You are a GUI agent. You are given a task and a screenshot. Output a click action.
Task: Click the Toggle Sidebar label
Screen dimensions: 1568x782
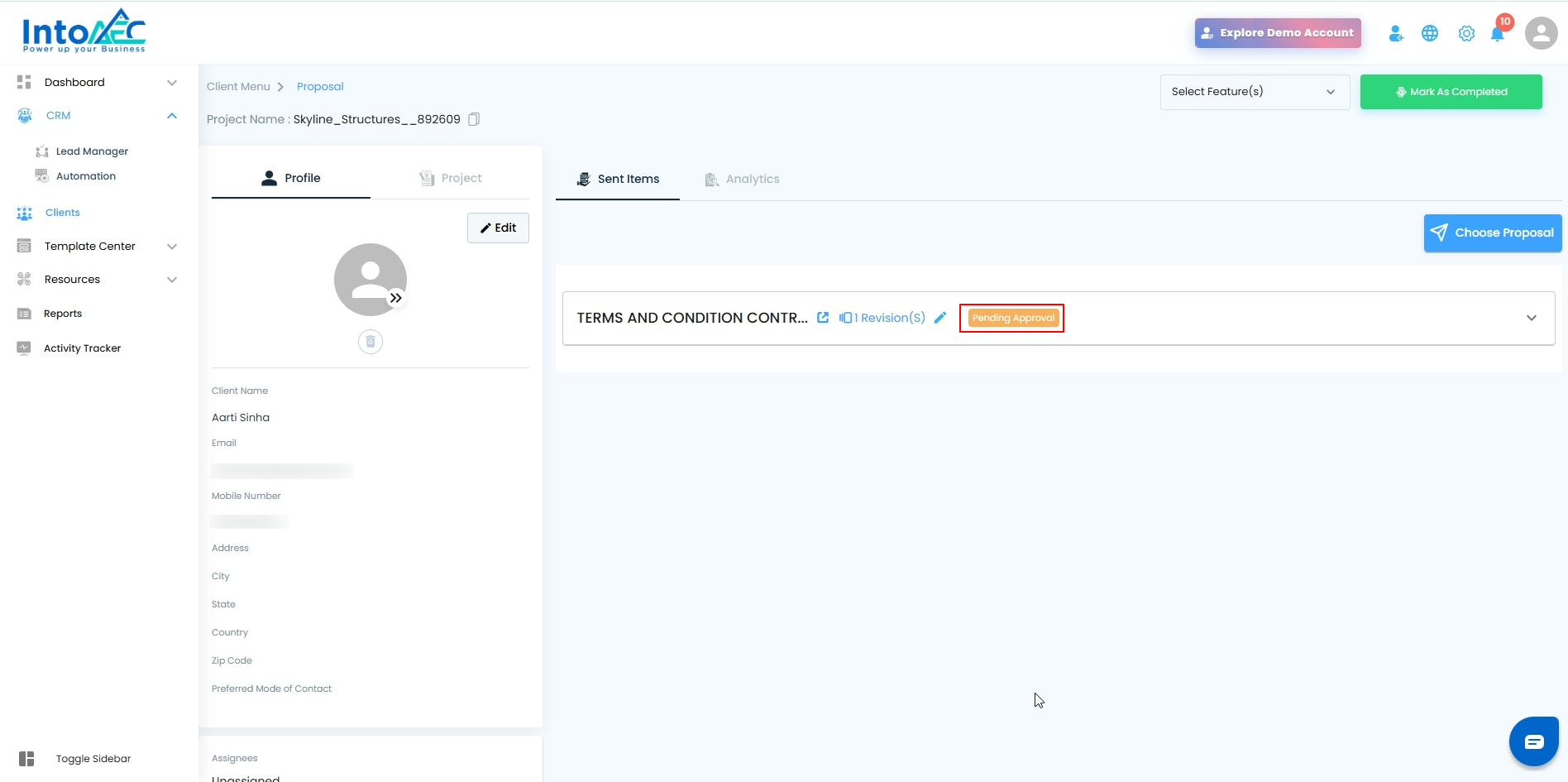(x=93, y=759)
